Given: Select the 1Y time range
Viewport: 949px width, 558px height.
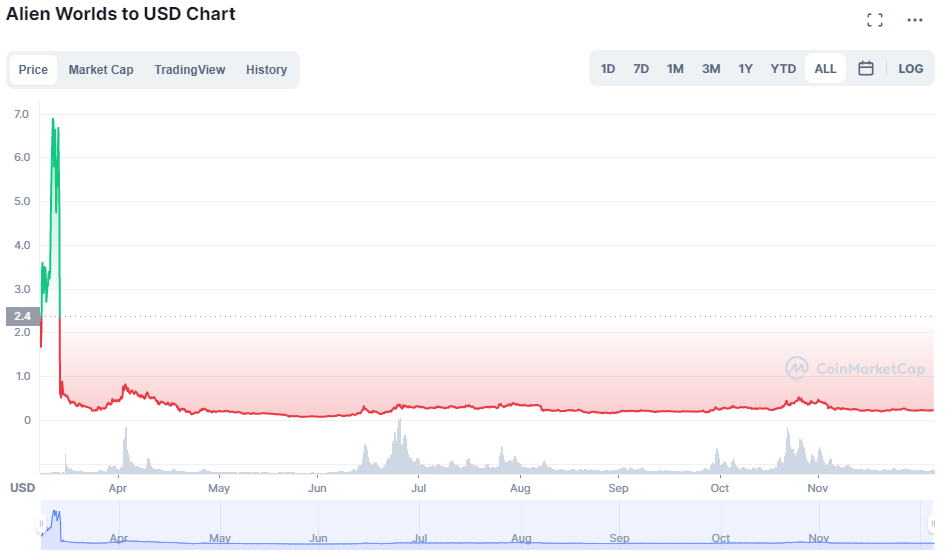Looking at the screenshot, I should 745,68.
